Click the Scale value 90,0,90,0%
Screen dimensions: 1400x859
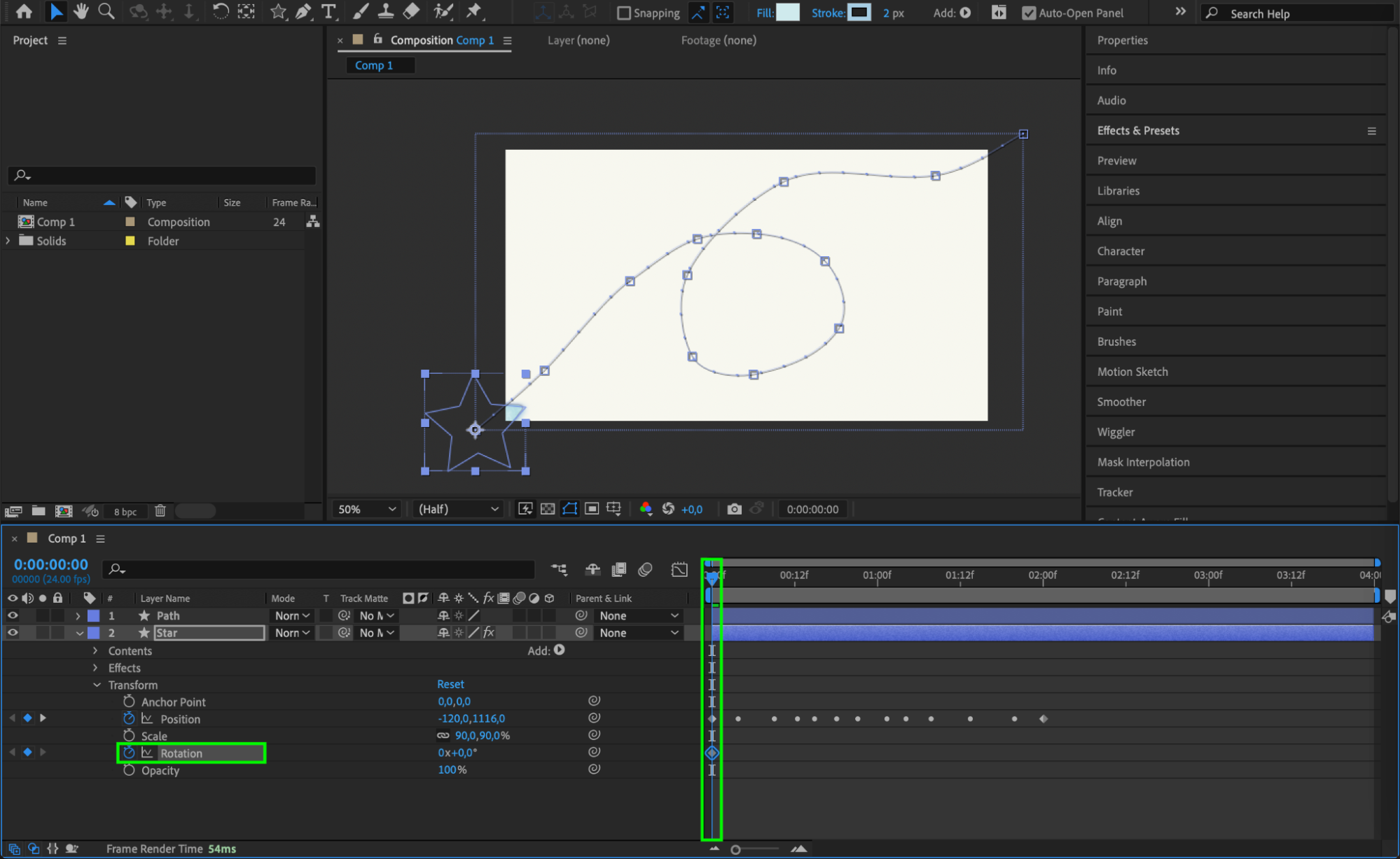click(x=482, y=735)
